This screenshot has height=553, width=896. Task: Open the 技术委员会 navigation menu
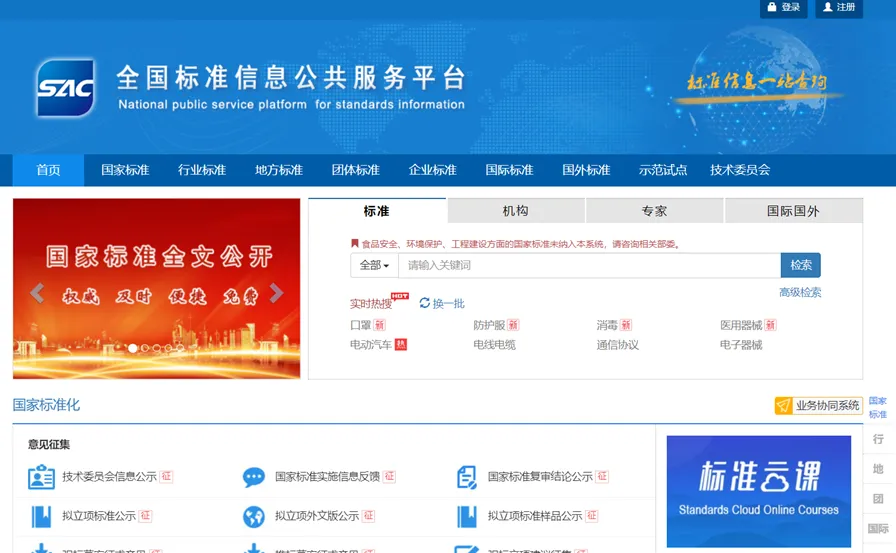[x=740, y=170]
